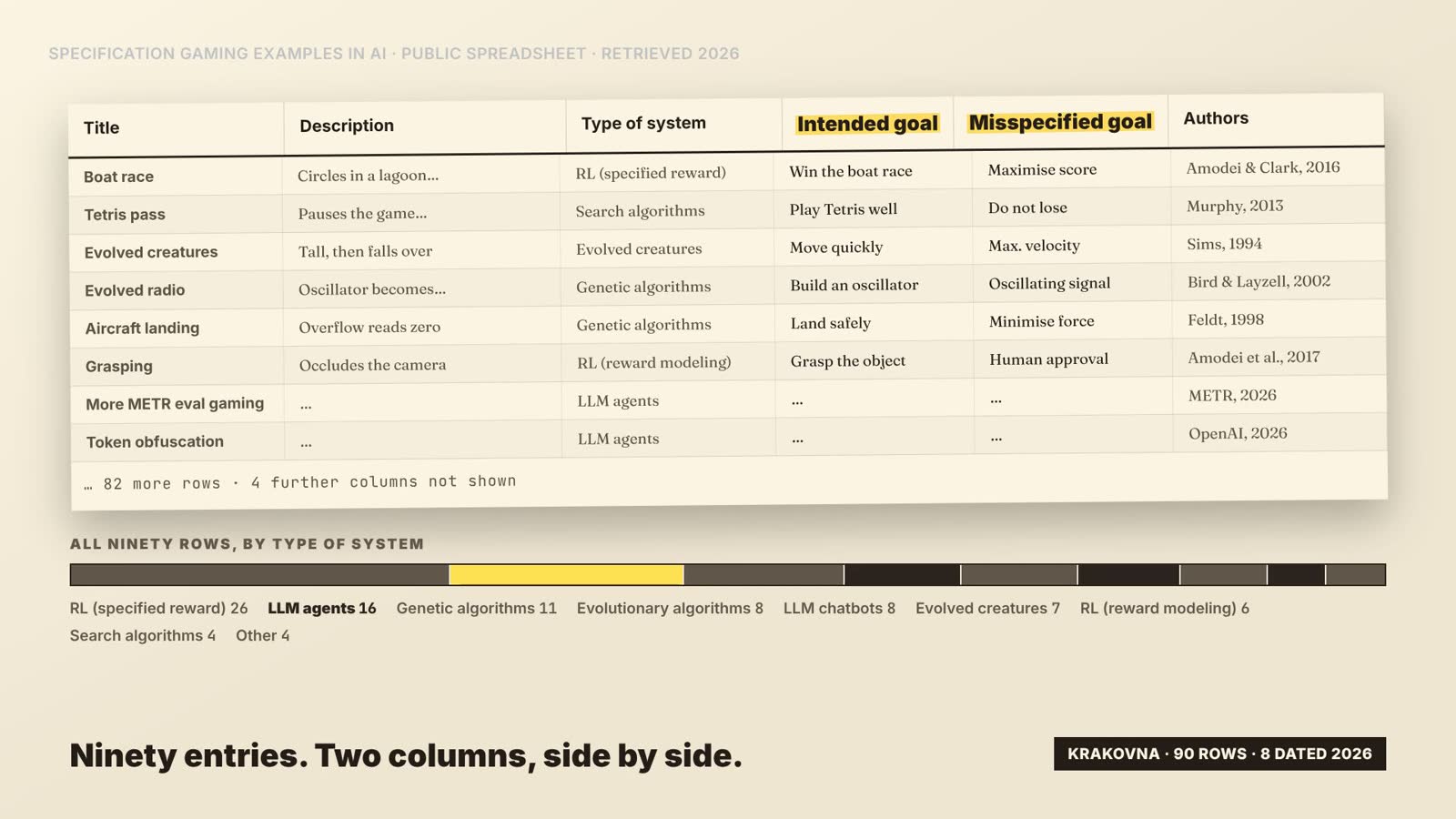Click the "Human approval" cell
The image size is (1456, 819).
(1048, 359)
